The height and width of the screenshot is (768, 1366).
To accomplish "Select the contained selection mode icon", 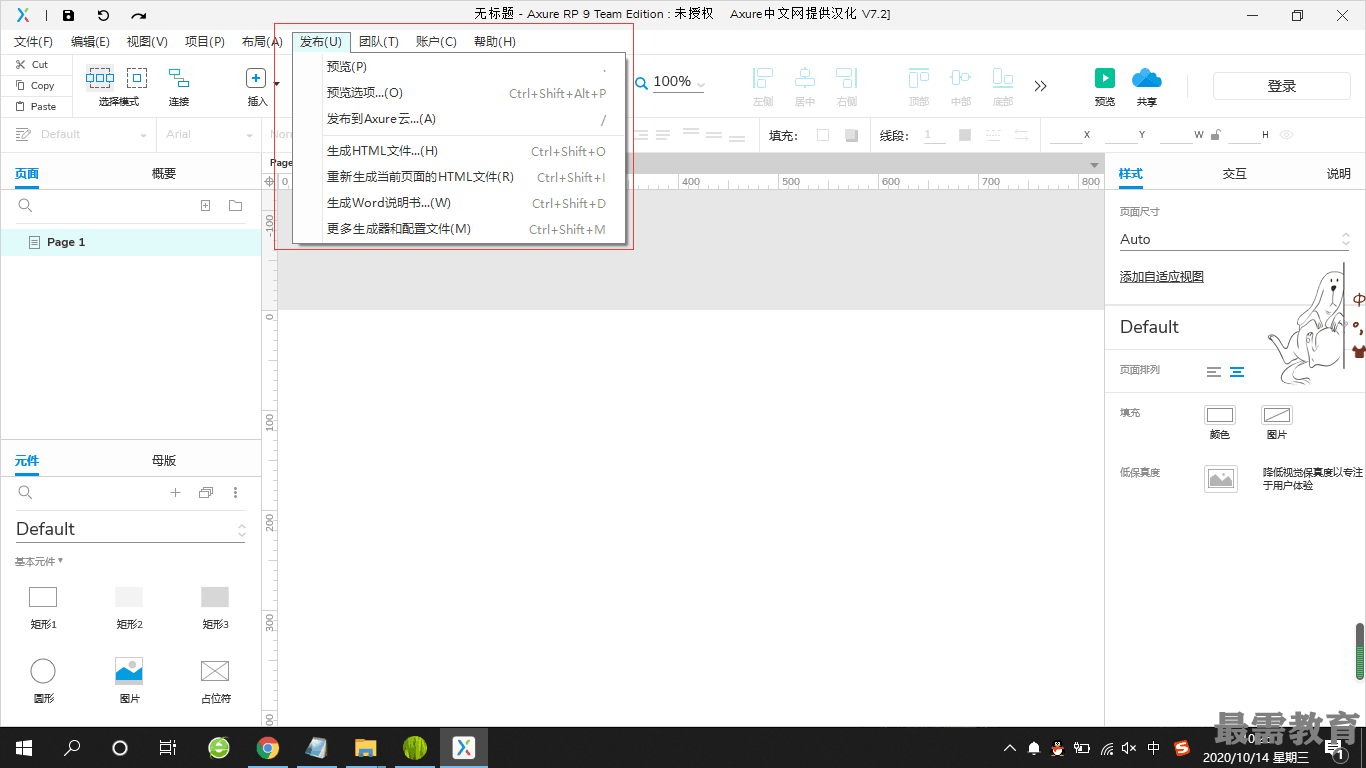I will 137,77.
